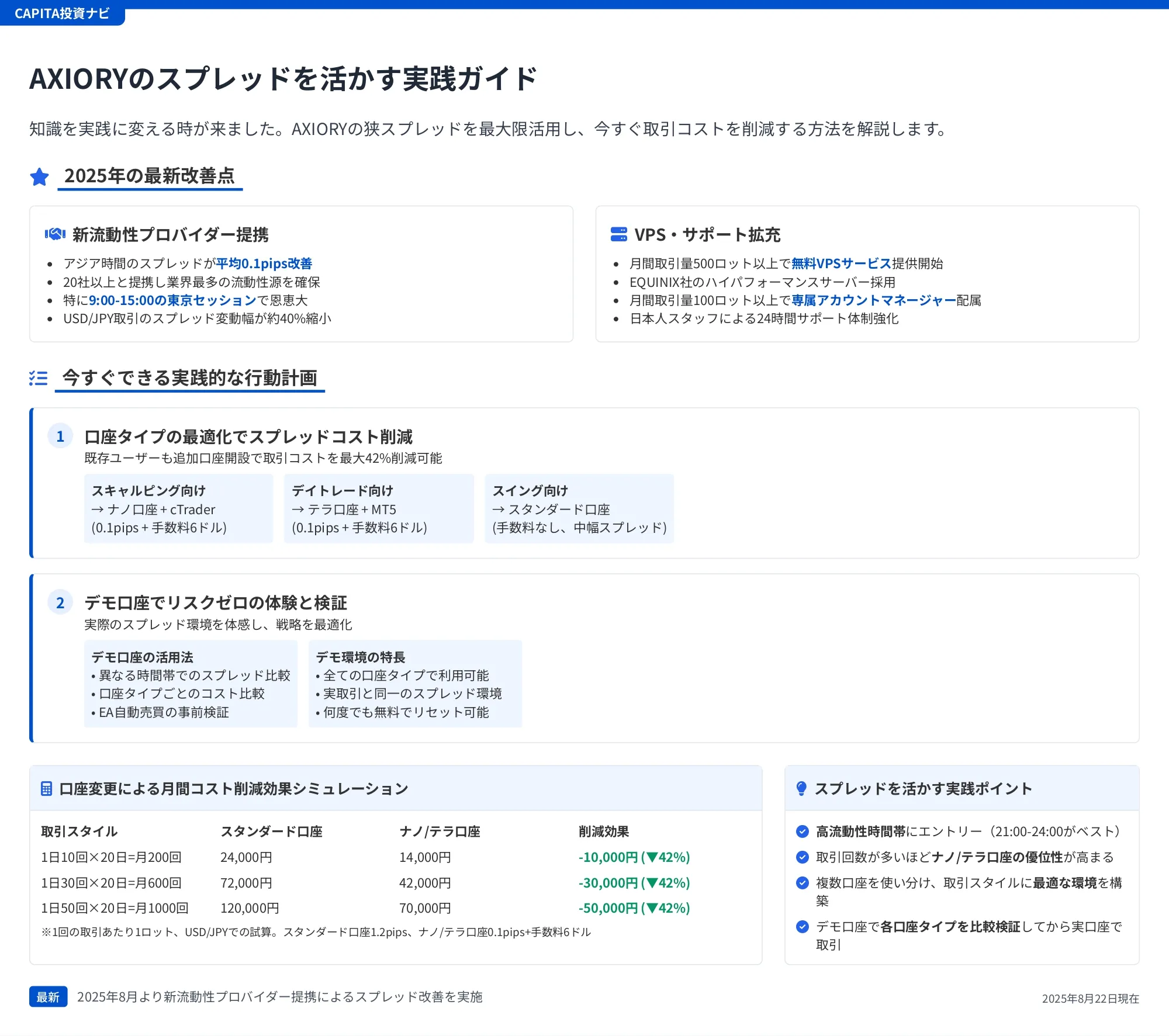Click the 今すぐできる実践的な行動計画 section heading

click(x=189, y=378)
